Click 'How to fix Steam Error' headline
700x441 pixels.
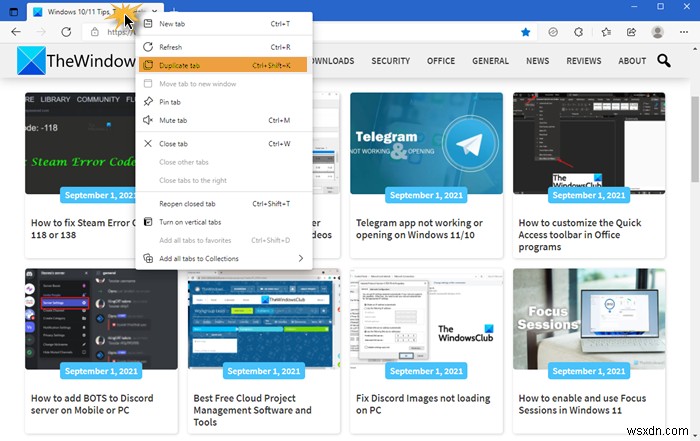click(x=83, y=229)
